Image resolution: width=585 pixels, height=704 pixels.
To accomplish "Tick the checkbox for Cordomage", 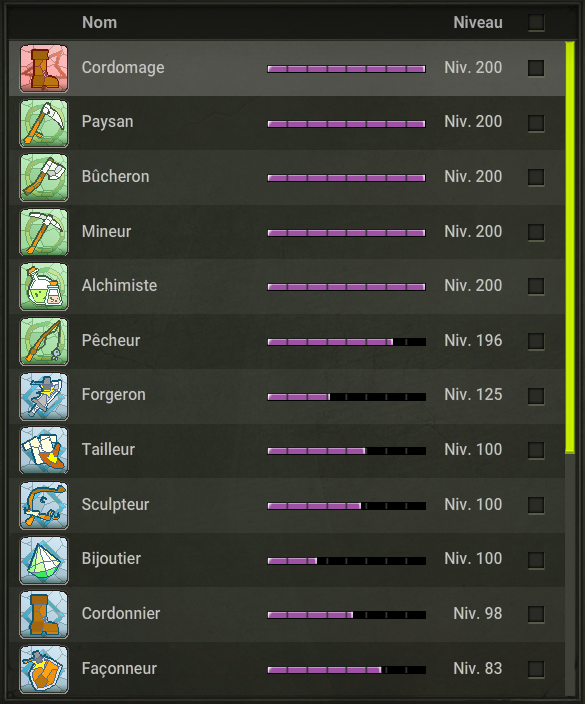I will 536,68.
